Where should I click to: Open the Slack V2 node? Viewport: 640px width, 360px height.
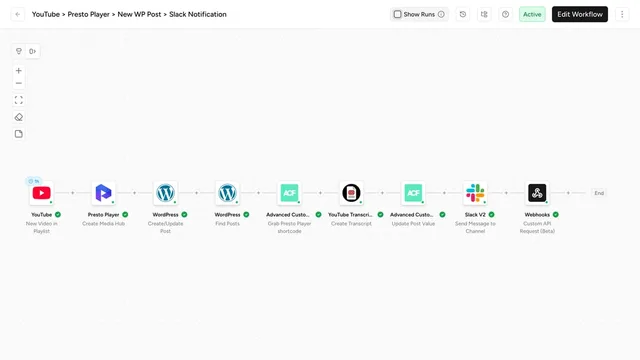pyautogui.click(x=475, y=193)
